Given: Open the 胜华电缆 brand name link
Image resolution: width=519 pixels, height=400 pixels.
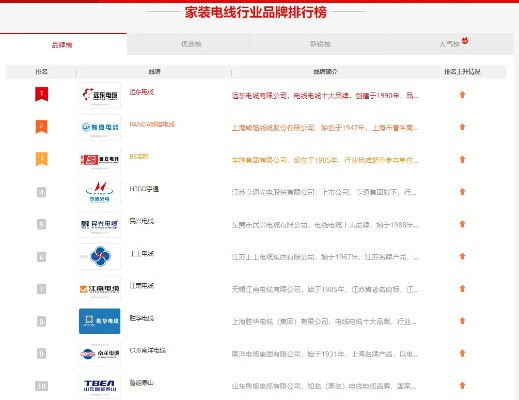Looking at the screenshot, I should point(142,318).
